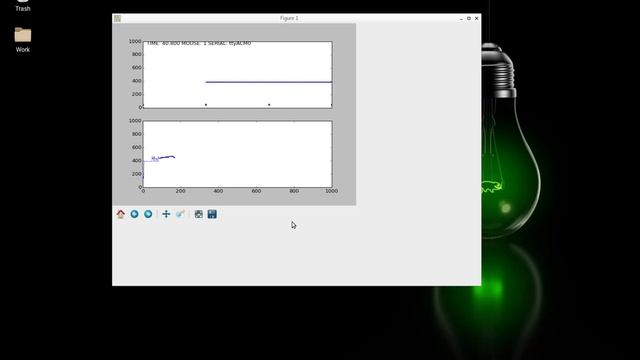Viewport: 640px width, 360px height.
Task: Click the "800" x-axis label of lower plot
Action: point(294,191)
